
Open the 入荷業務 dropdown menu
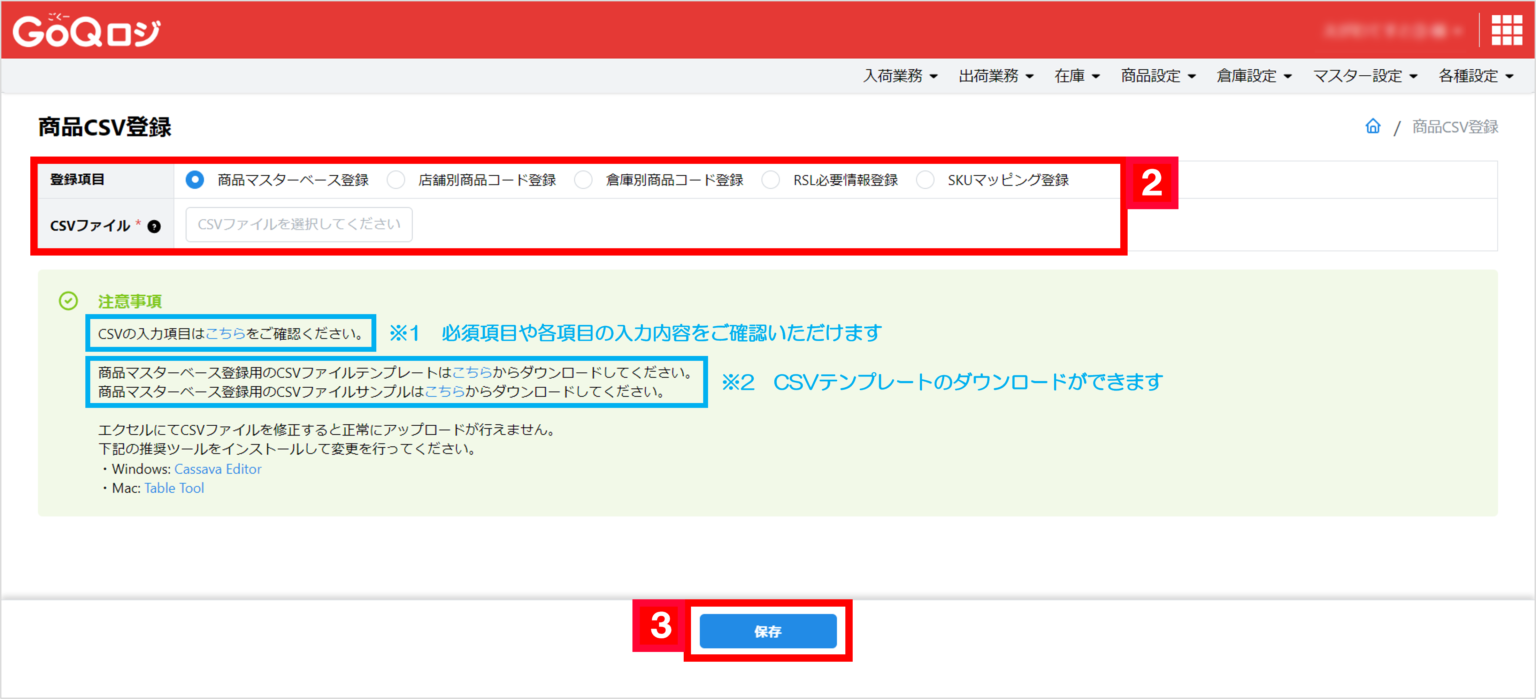pyautogui.click(x=898, y=75)
